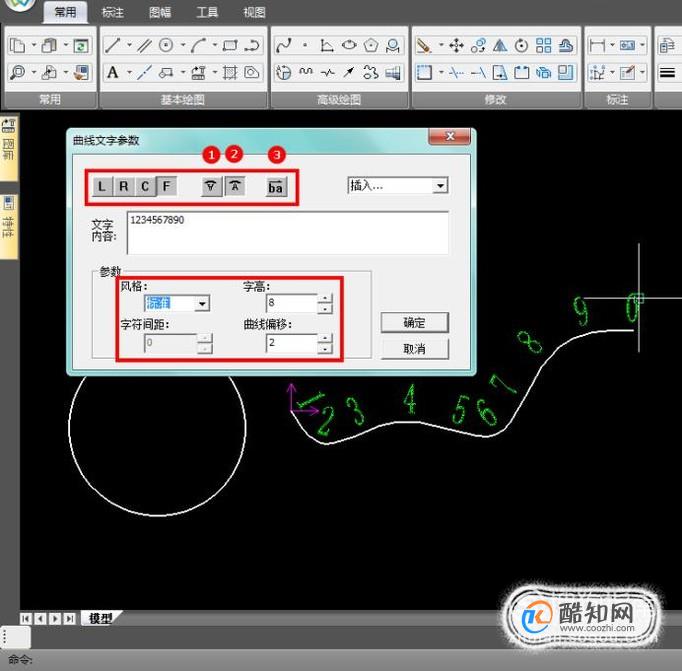This screenshot has width=682, height=671.
Task: Select the Line drawing tool
Action: [x=112, y=45]
